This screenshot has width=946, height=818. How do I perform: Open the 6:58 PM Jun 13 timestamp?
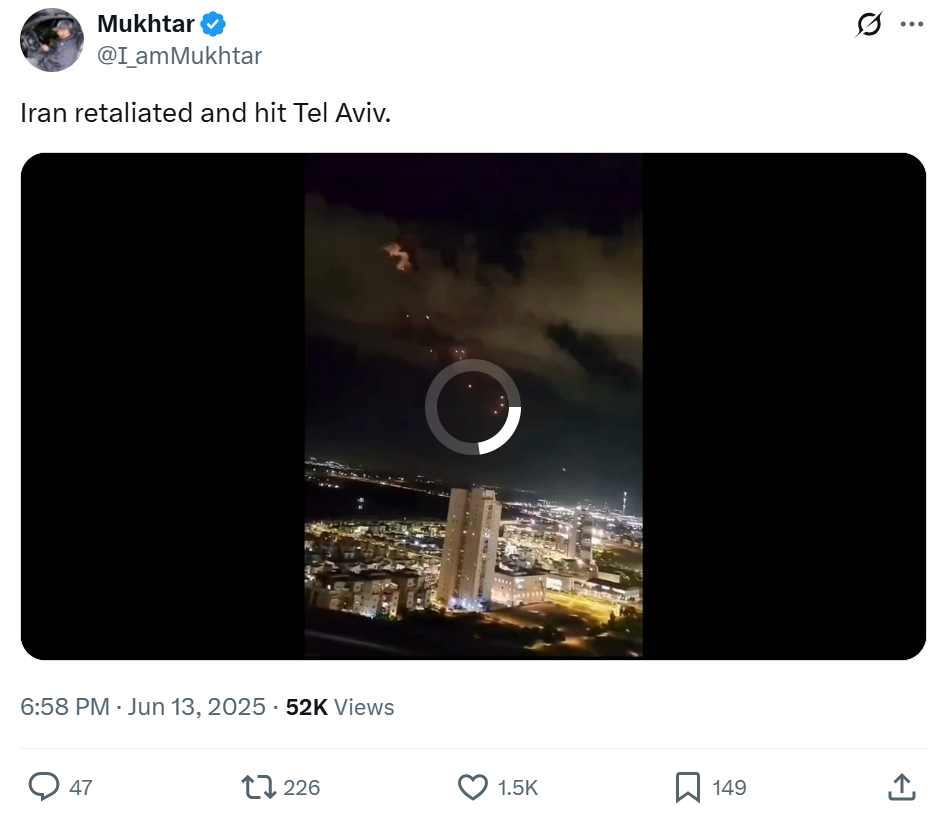tap(143, 707)
